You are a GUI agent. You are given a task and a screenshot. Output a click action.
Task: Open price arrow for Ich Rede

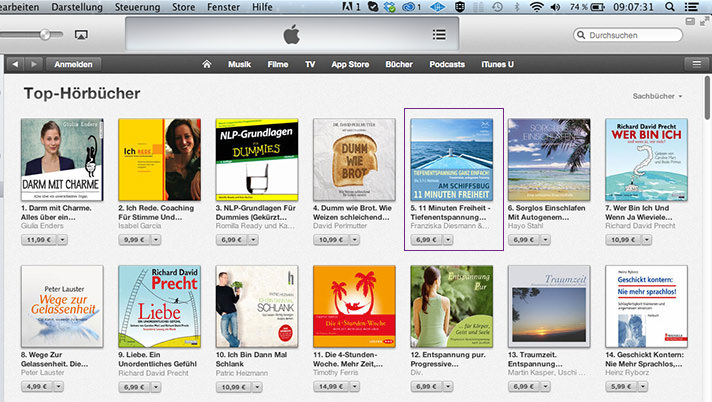click(x=156, y=239)
